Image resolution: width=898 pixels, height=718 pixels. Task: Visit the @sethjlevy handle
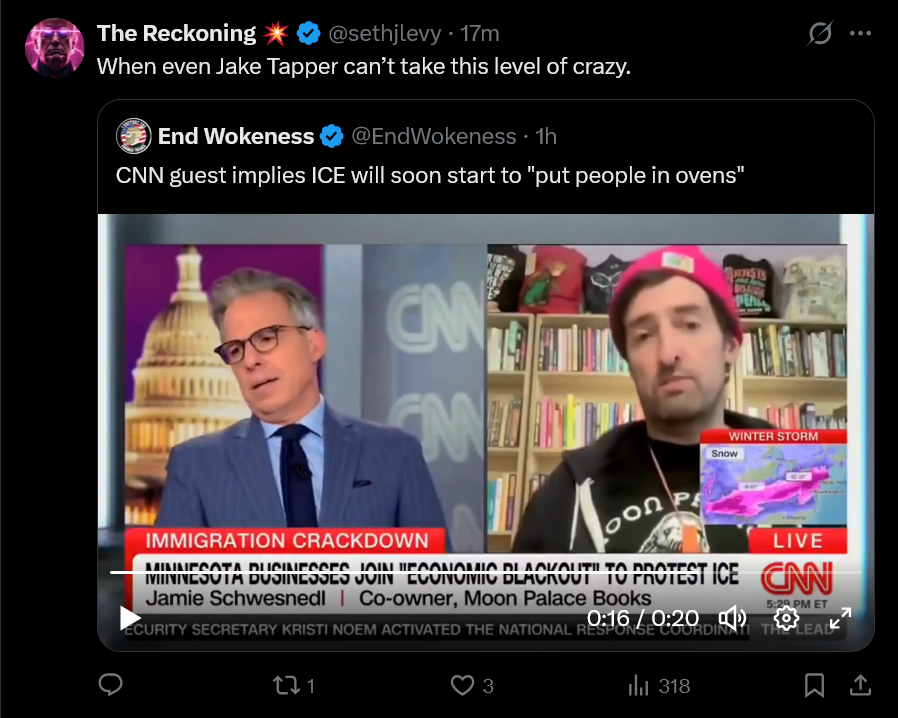384,34
